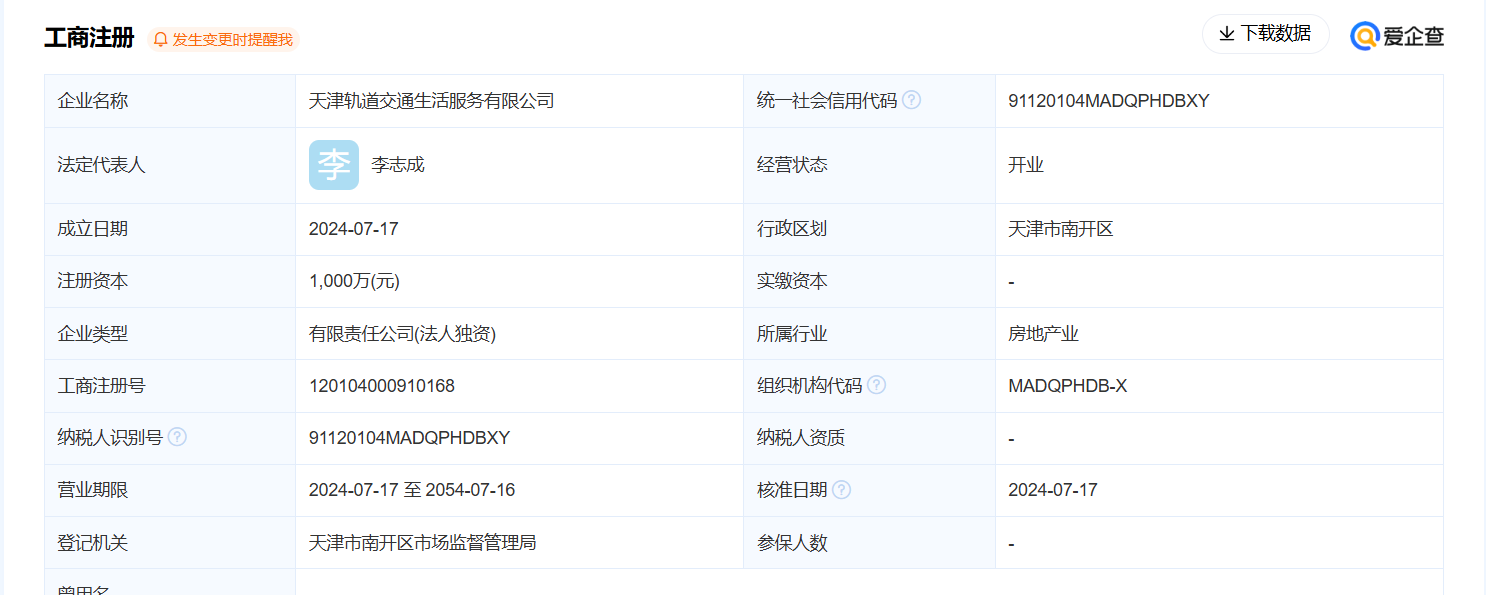The image size is (1486, 595).
Task: Click the help icon next to 核准日期
Action: point(843,489)
